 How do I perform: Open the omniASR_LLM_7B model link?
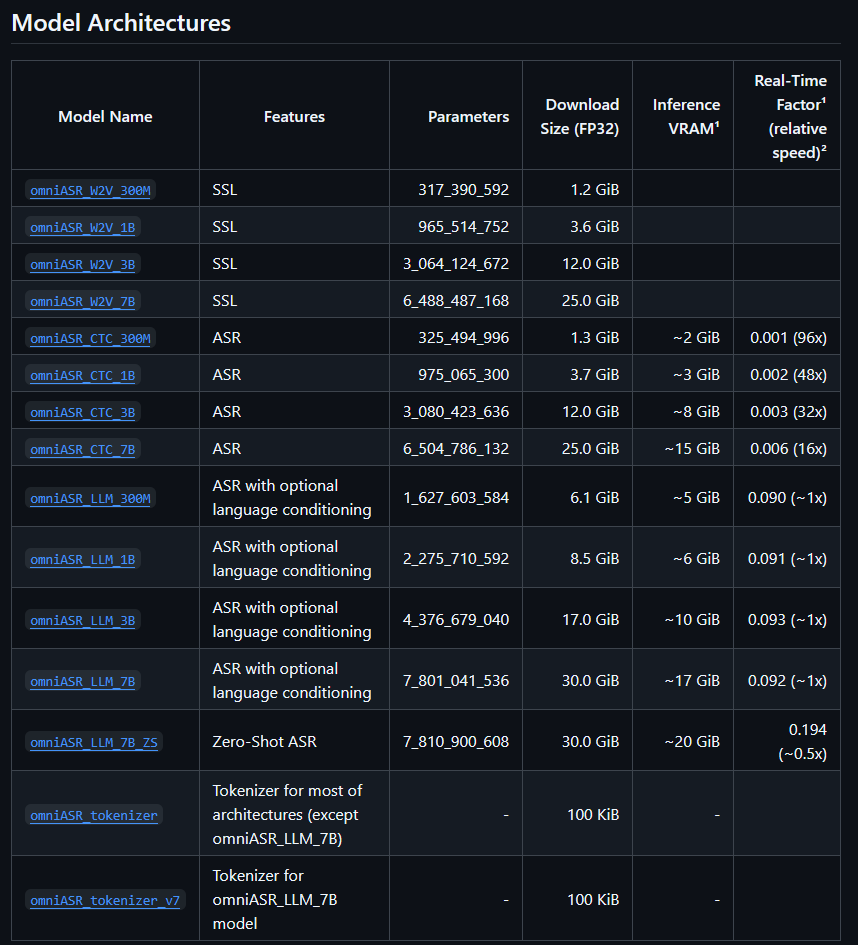pos(83,681)
